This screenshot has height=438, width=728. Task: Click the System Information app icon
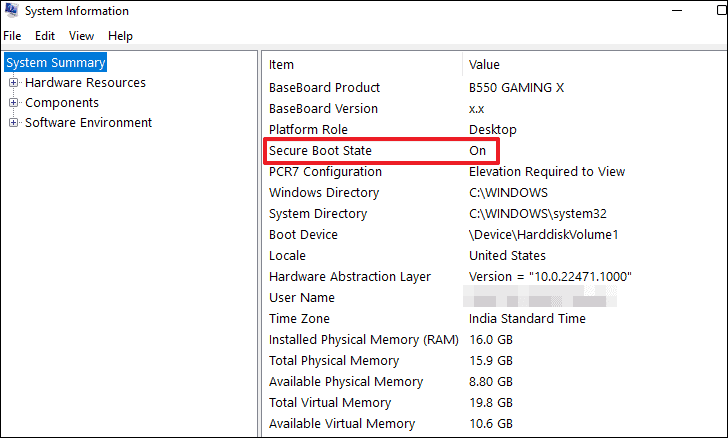(x=10, y=11)
